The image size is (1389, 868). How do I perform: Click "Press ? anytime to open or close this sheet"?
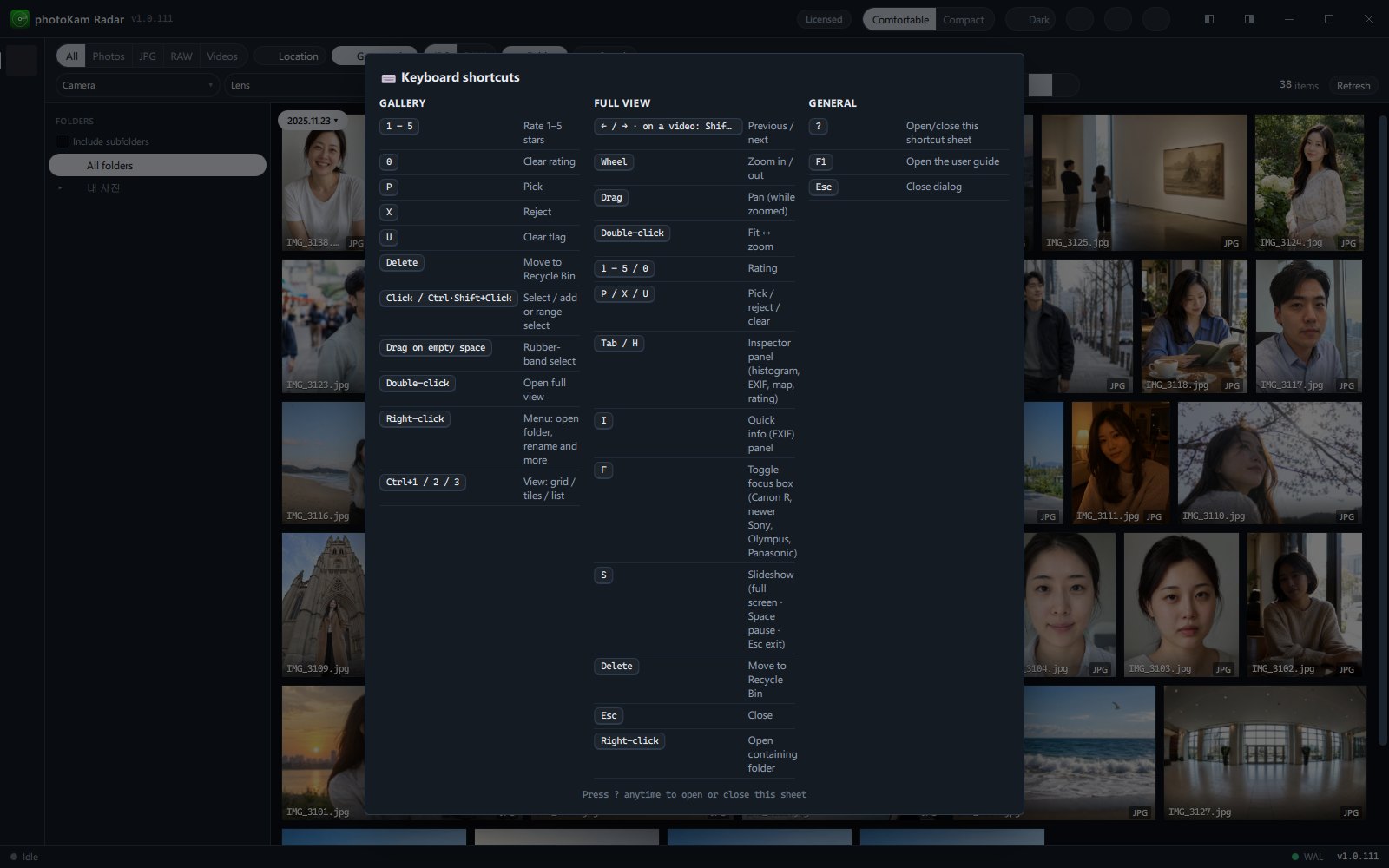694,794
